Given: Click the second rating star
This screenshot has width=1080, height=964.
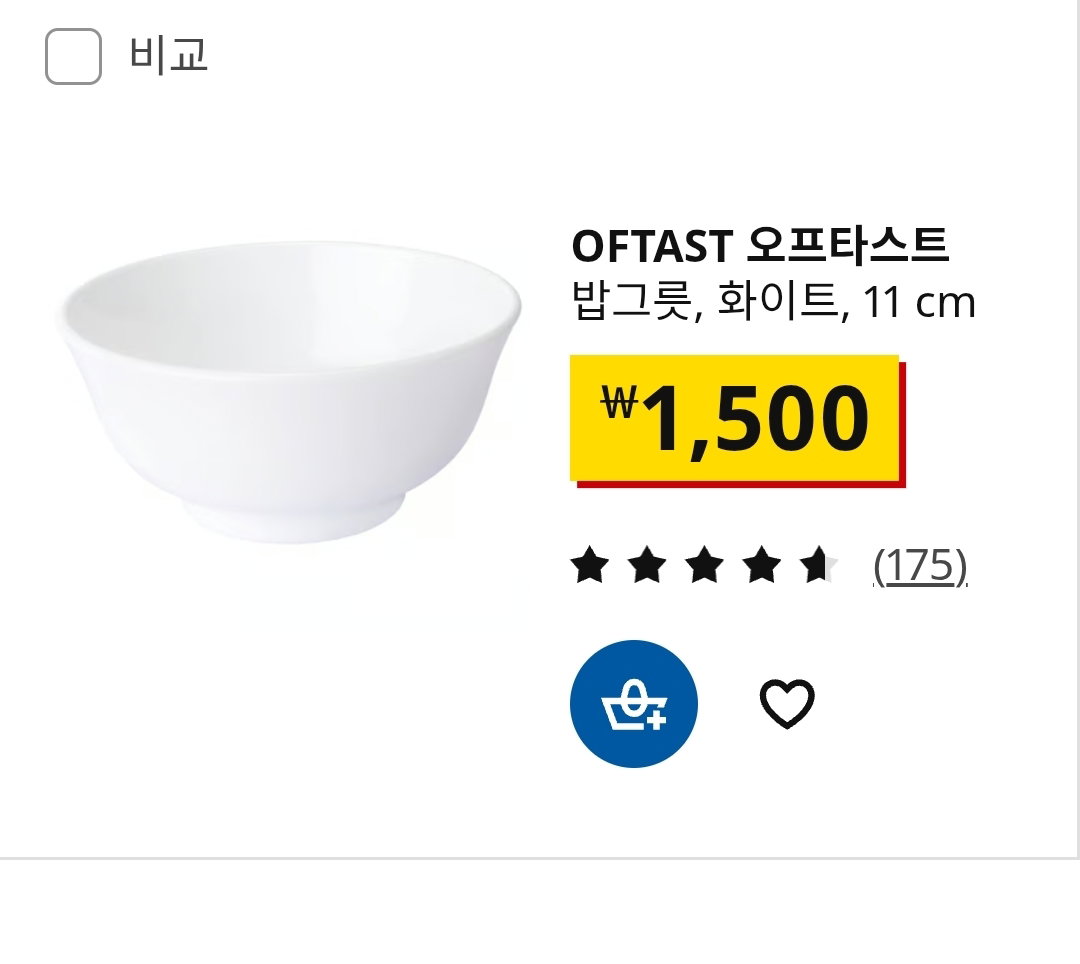Looking at the screenshot, I should (x=647, y=565).
